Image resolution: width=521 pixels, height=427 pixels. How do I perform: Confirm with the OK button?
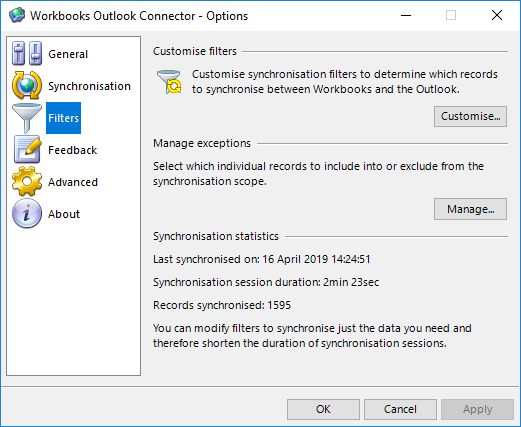tap(323, 409)
